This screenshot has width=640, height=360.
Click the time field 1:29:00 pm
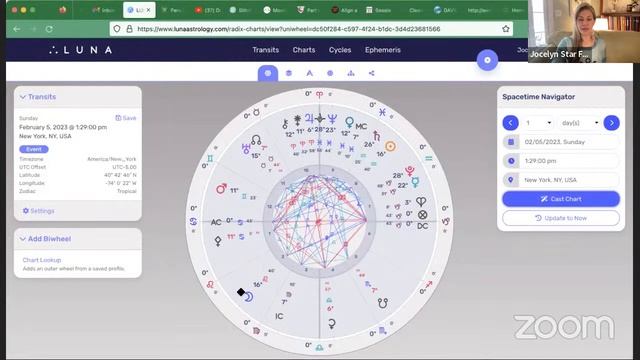click(569, 161)
